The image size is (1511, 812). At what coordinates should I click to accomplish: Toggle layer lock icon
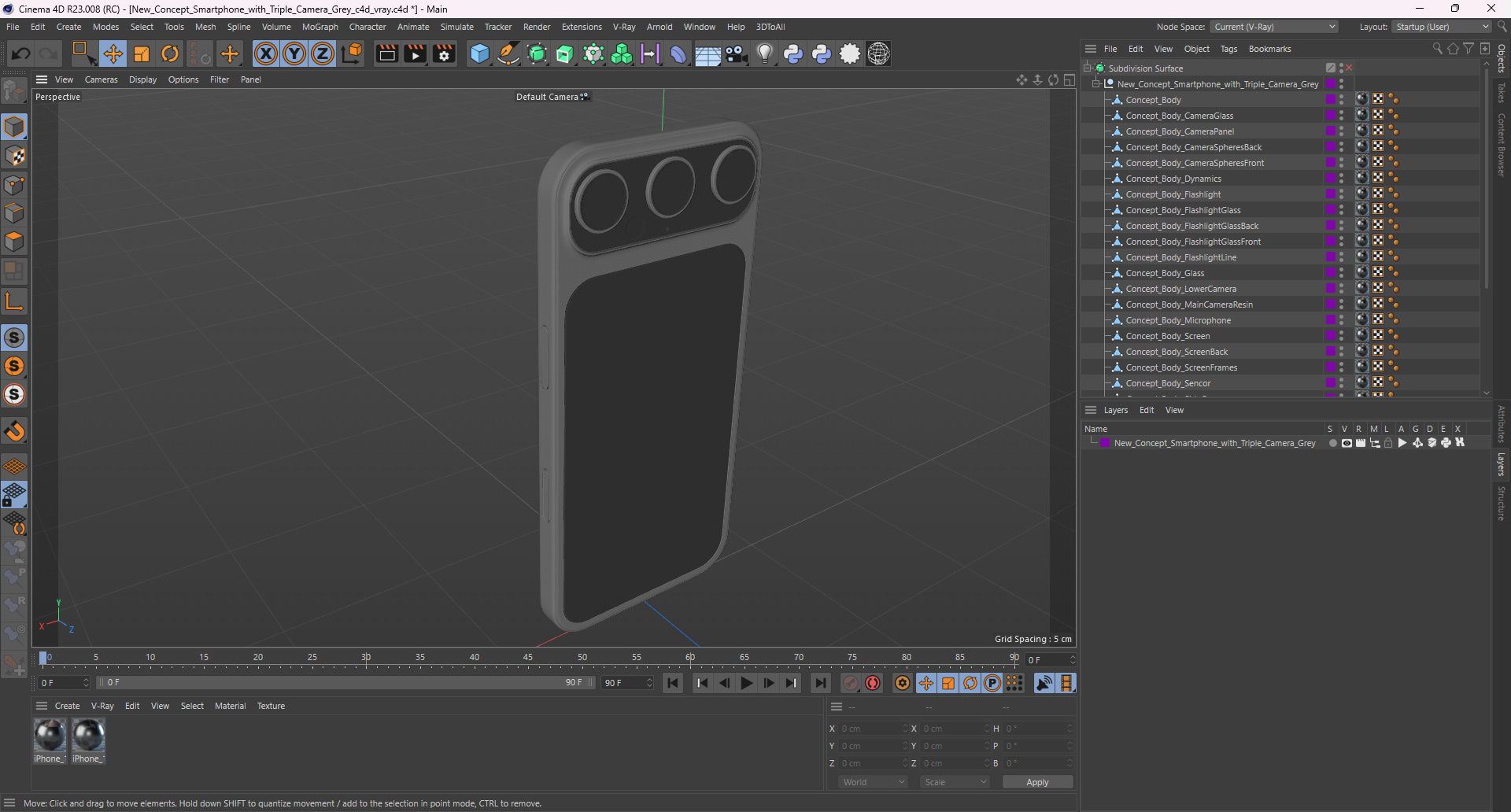tap(1389, 443)
